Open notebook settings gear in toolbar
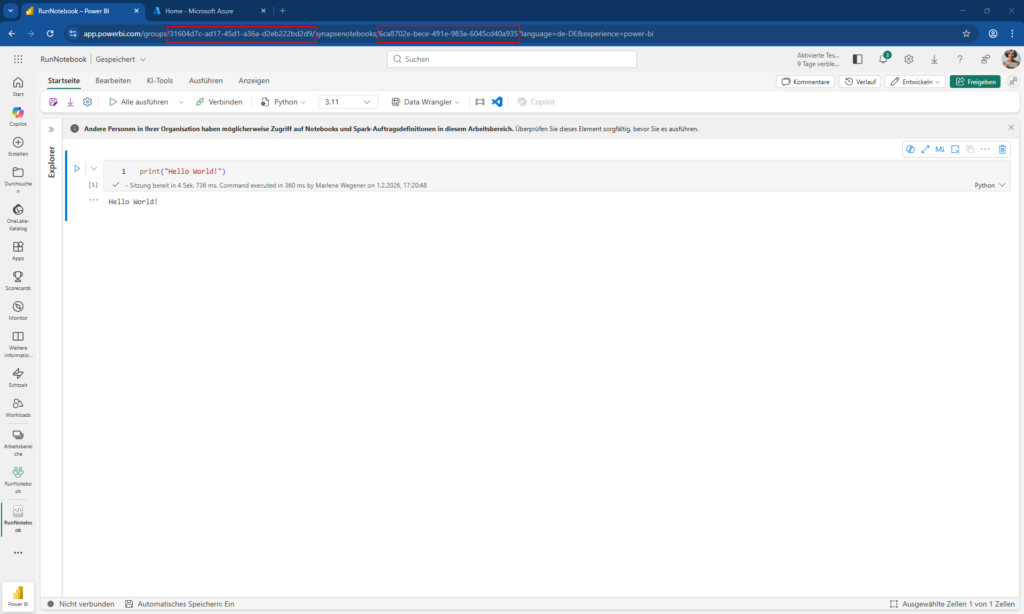The width and height of the screenshot is (1024, 614). tap(86, 101)
